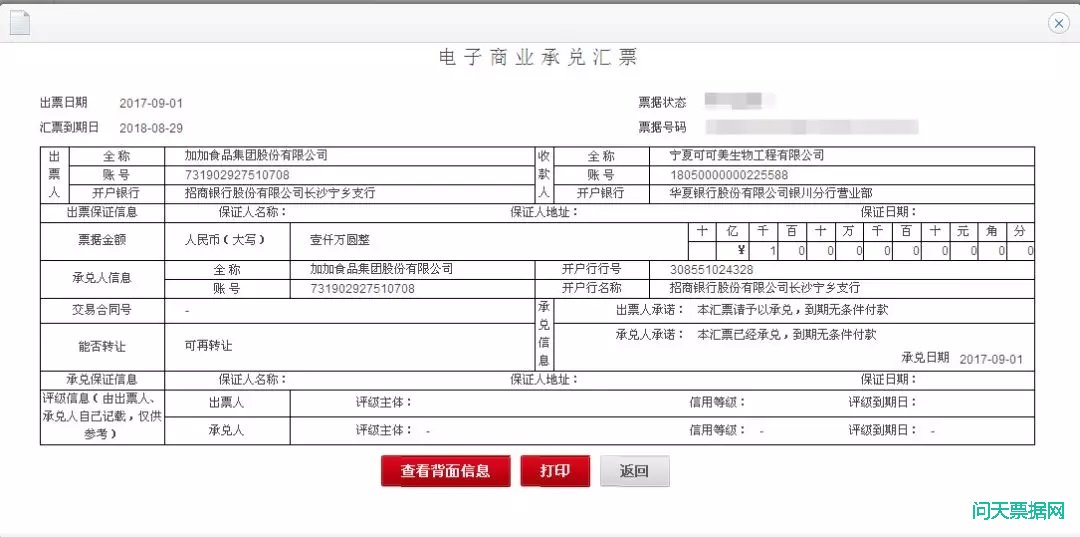Click the 交易合同号 label
This screenshot has width=1080, height=537.
point(102,310)
